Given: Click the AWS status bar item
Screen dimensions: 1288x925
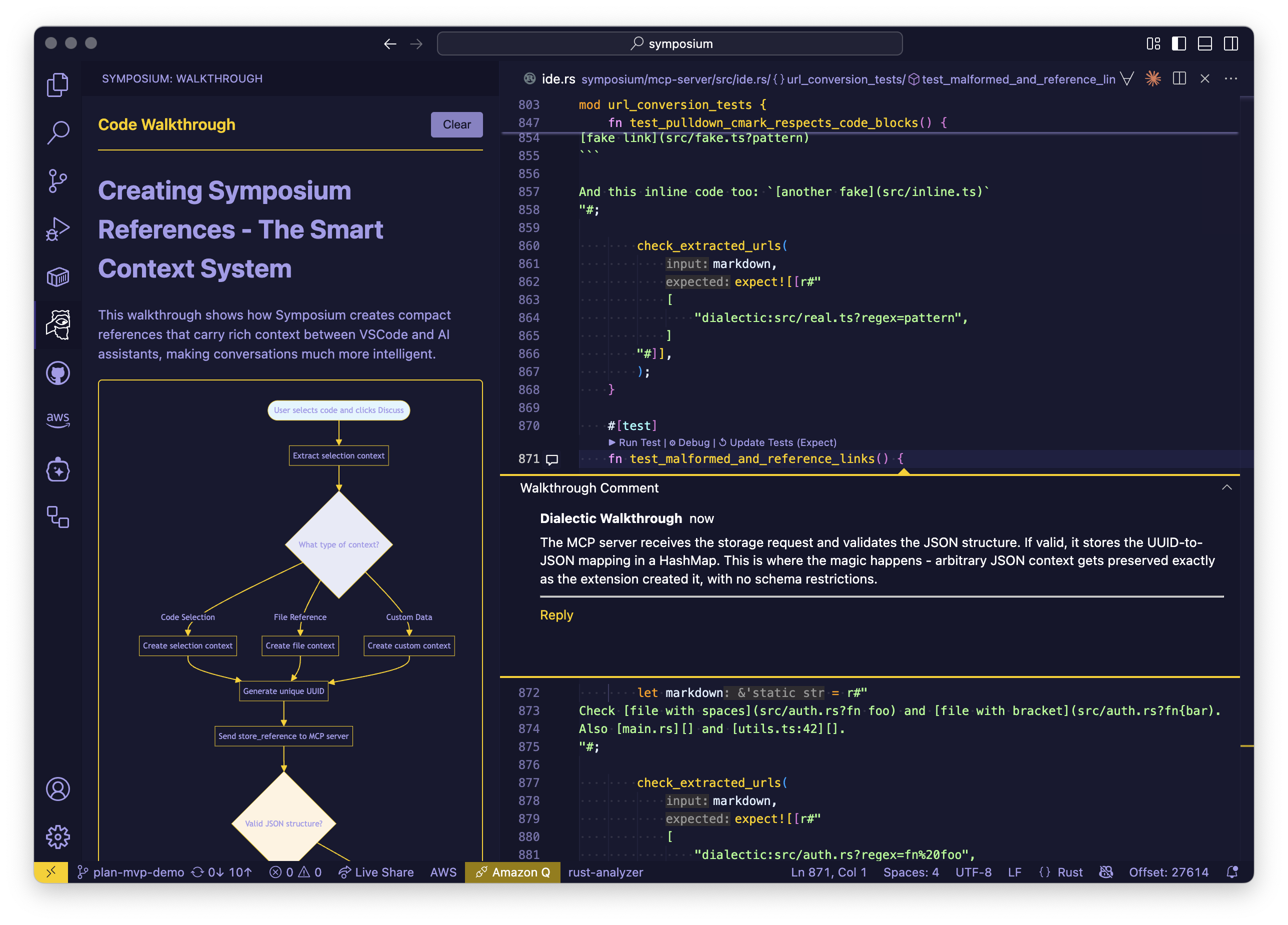Looking at the screenshot, I should (443, 872).
